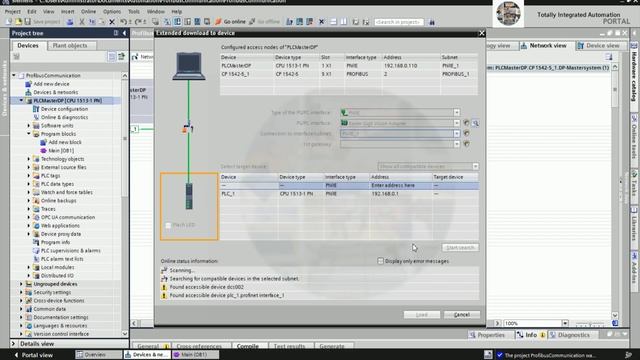Select Add new device in tree
Viewport: 640px width, 360px height.
51,84
